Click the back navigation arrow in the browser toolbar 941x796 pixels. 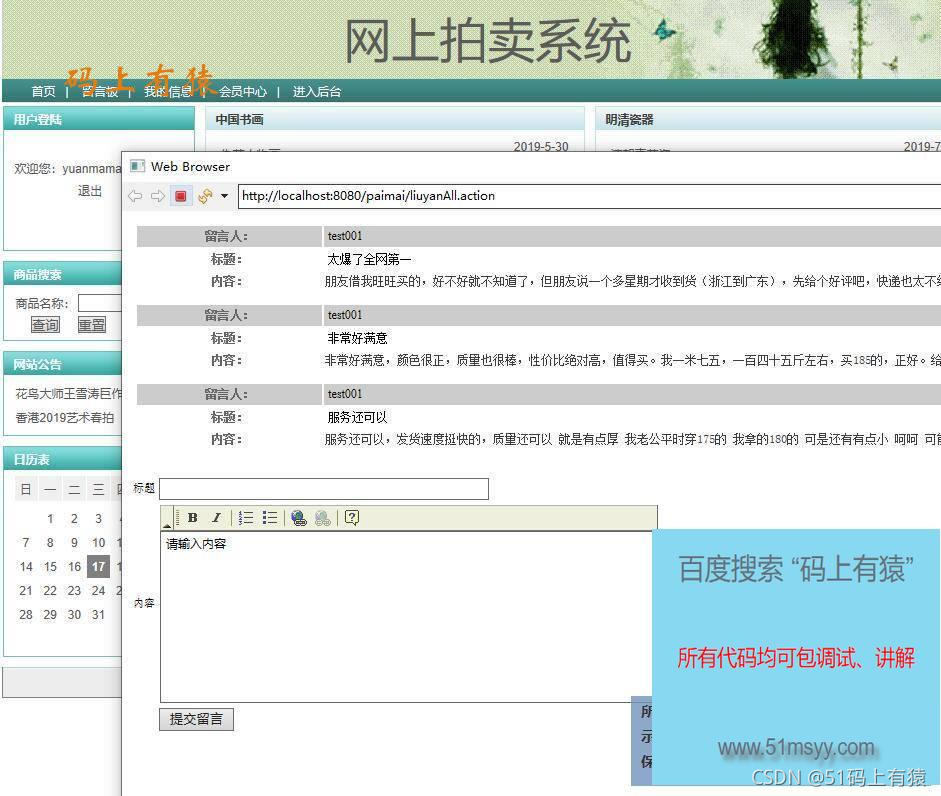[135, 196]
